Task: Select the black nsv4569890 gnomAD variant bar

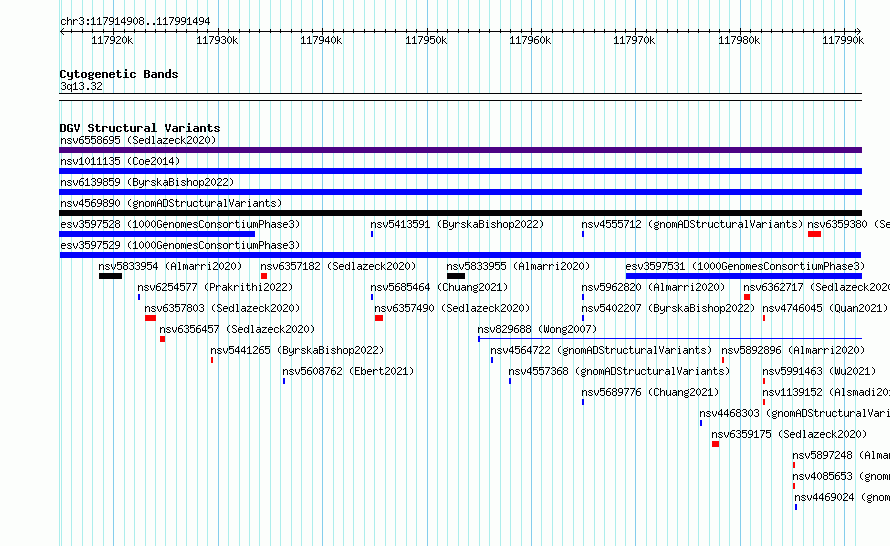Action: coord(460,213)
